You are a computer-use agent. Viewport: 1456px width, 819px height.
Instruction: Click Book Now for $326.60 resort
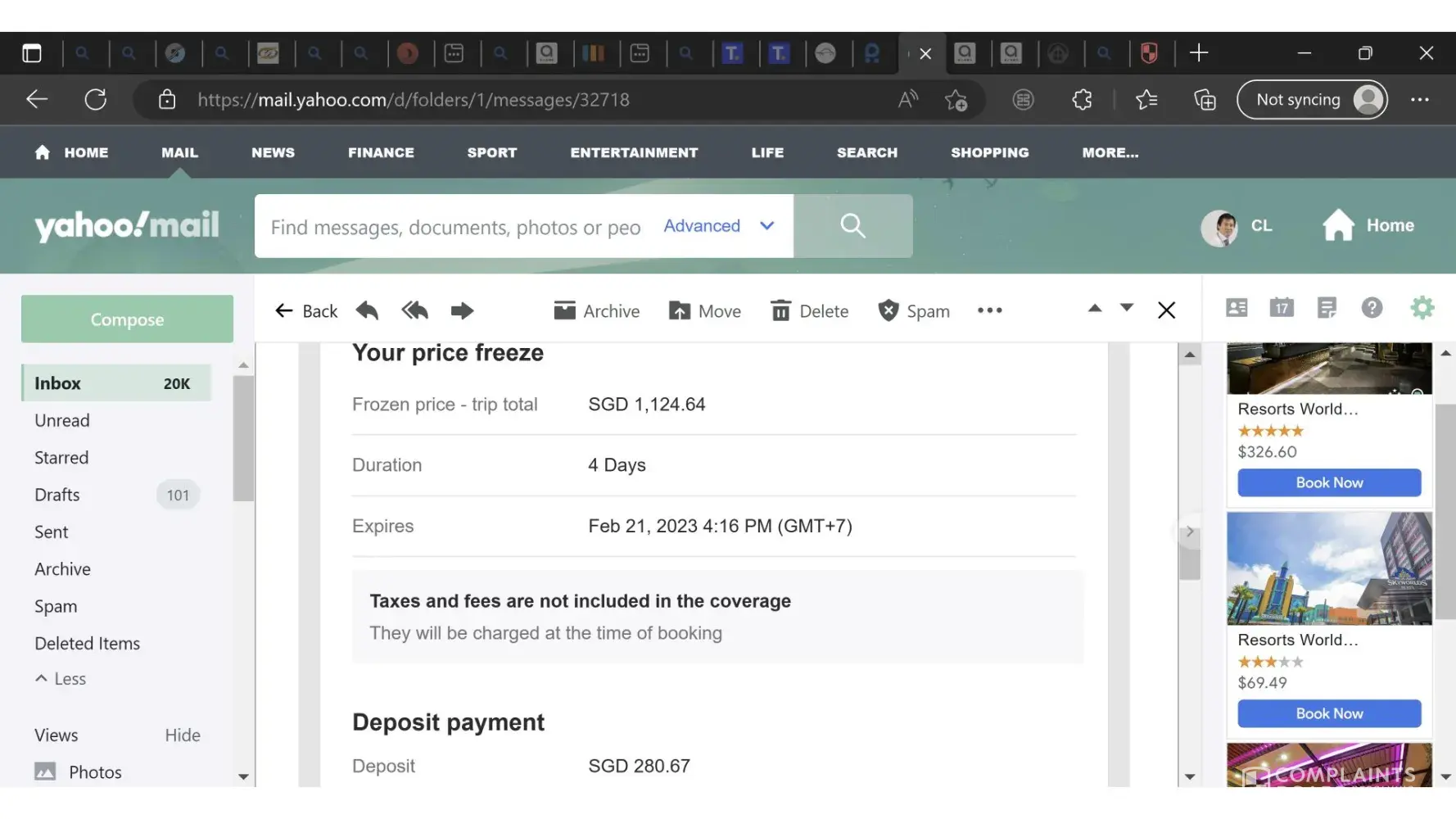coord(1328,482)
